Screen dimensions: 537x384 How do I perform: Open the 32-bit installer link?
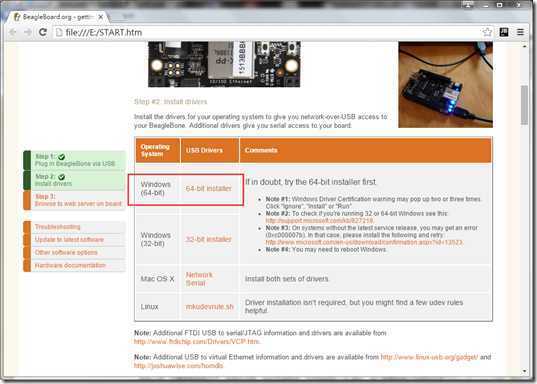(209, 239)
